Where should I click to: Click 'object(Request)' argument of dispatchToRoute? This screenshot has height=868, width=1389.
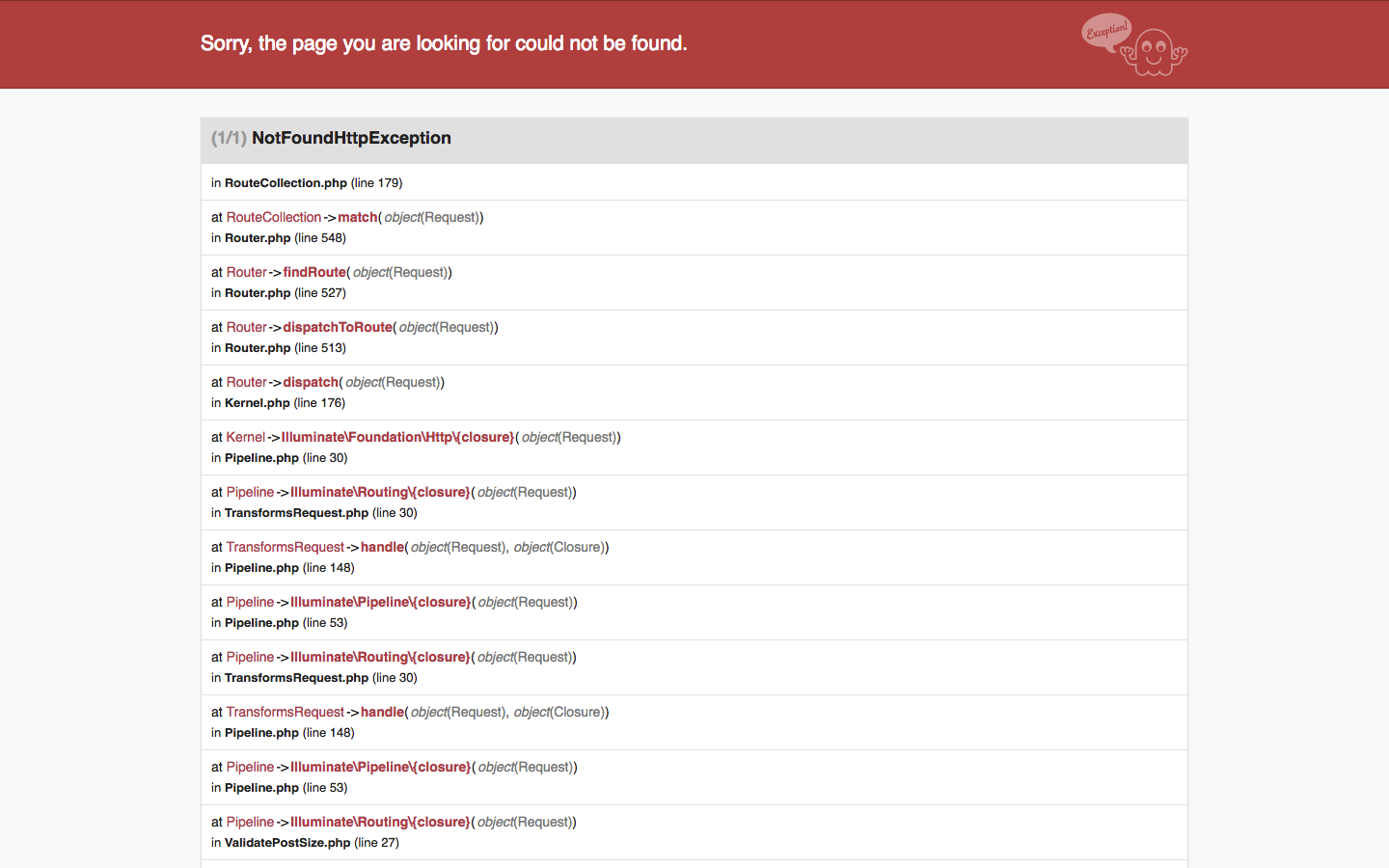pyautogui.click(x=447, y=328)
